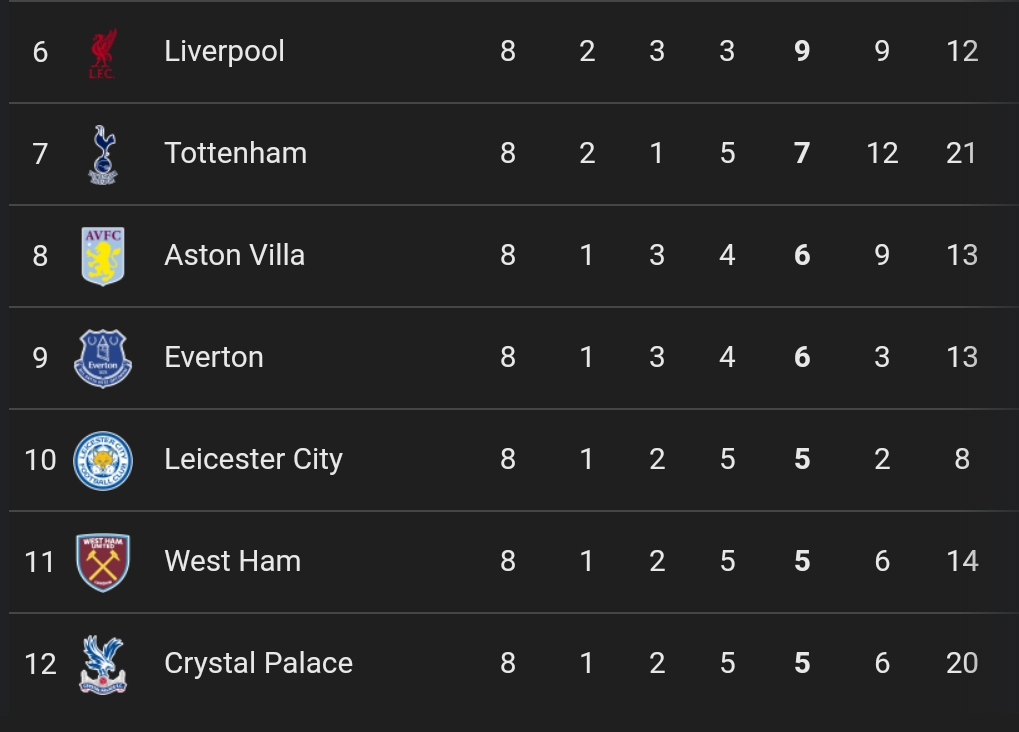Open the West Ham team name
1019x732 pixels.
[232, 562]
